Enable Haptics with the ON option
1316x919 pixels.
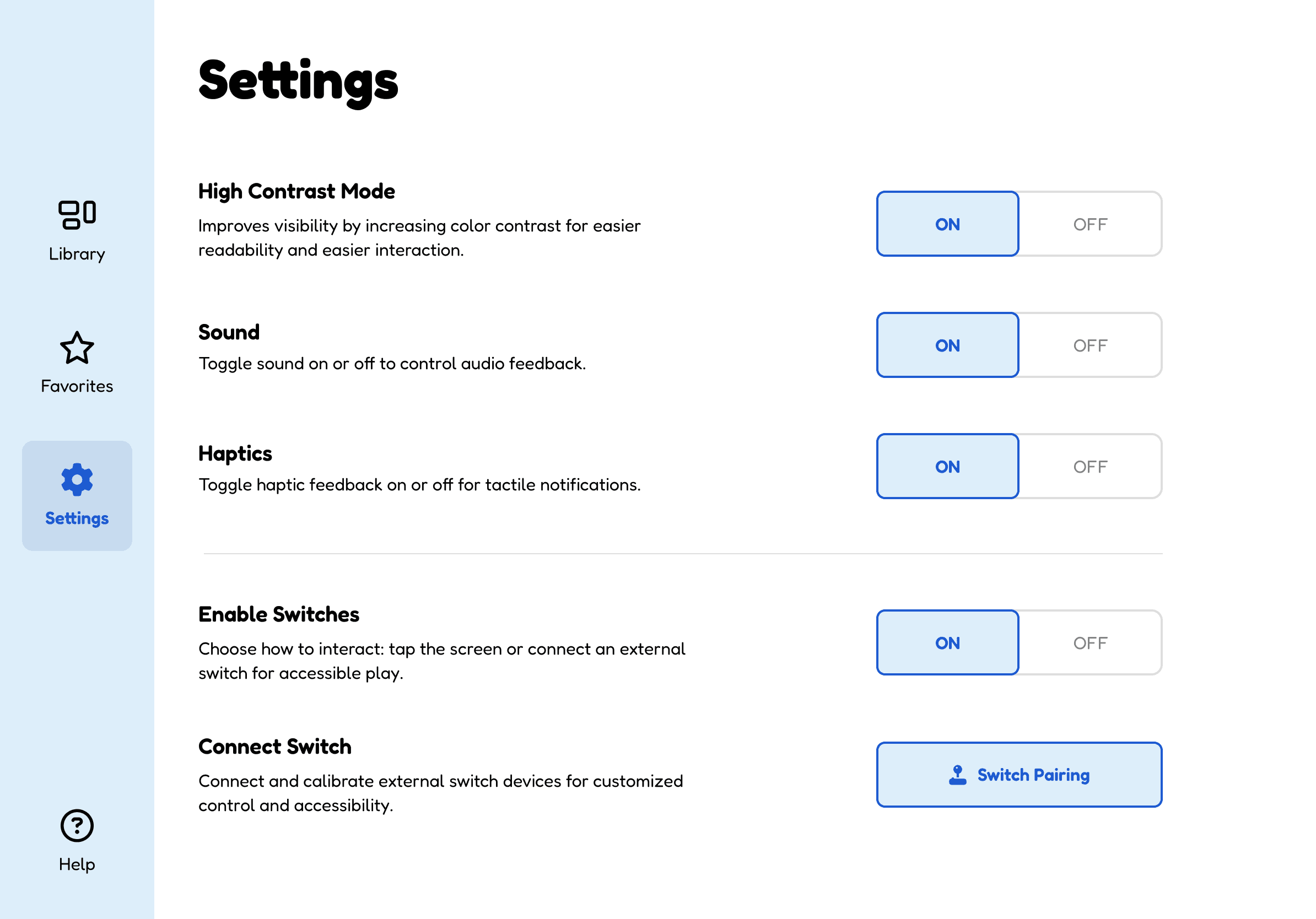(x=947, y=466)
